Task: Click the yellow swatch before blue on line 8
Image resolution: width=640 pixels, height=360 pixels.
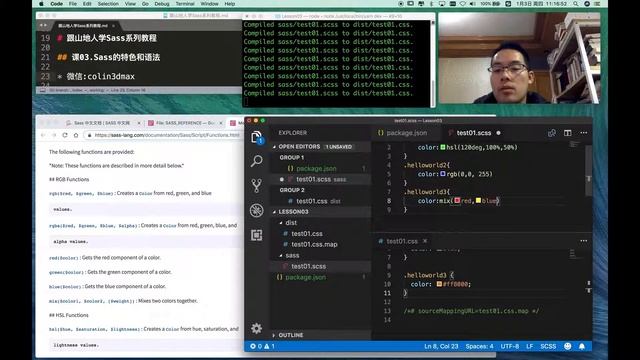Action: 478,200
